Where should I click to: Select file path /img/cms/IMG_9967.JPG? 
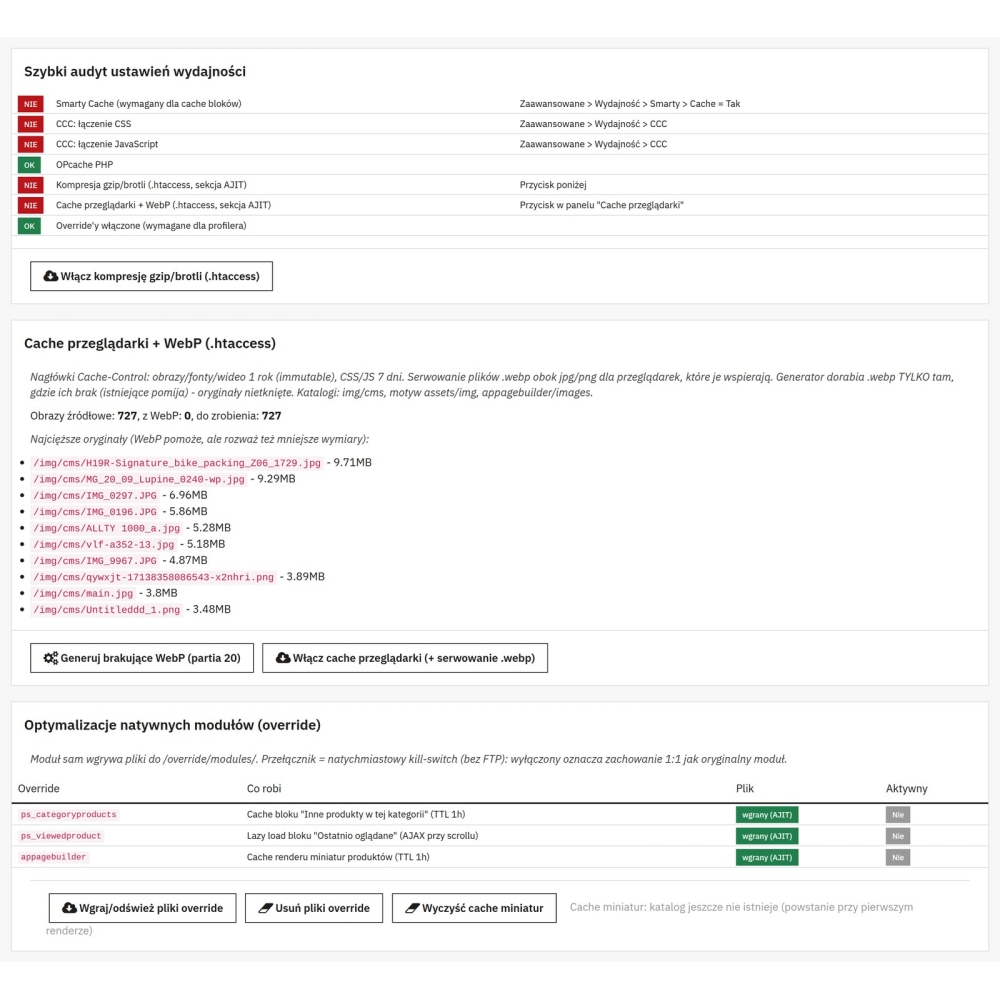(95, 561)
